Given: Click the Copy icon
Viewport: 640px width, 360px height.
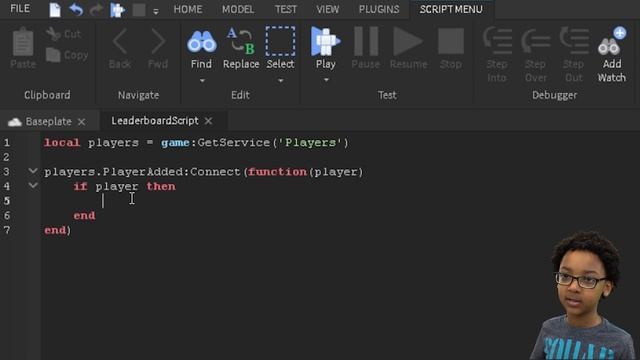Looking at the screenshot, I should point(53,55).
